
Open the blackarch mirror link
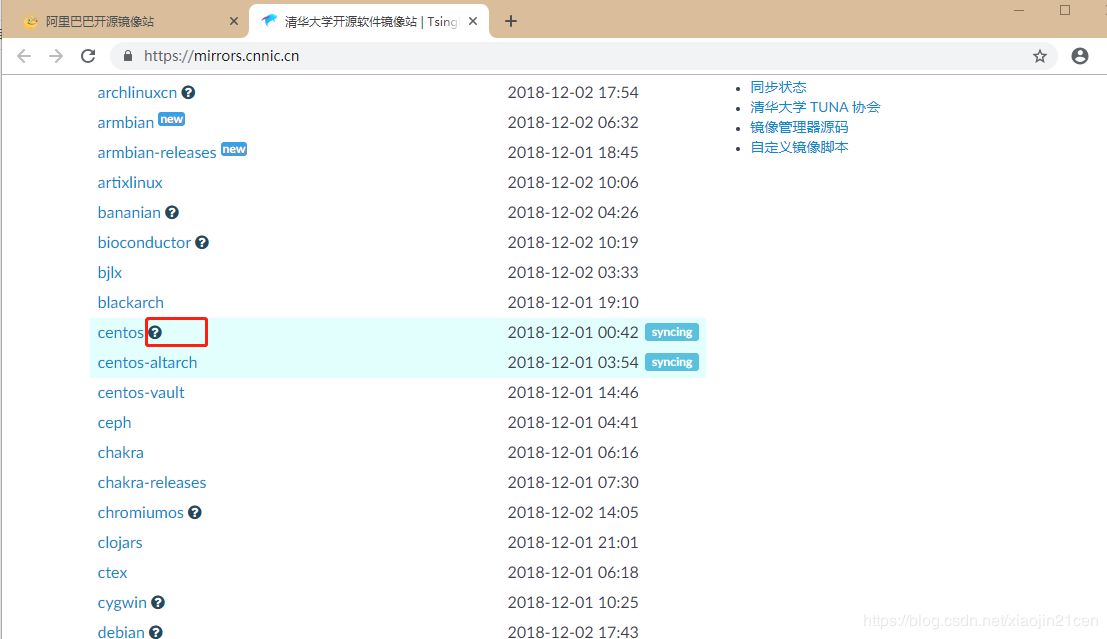[x=131, y=303]
